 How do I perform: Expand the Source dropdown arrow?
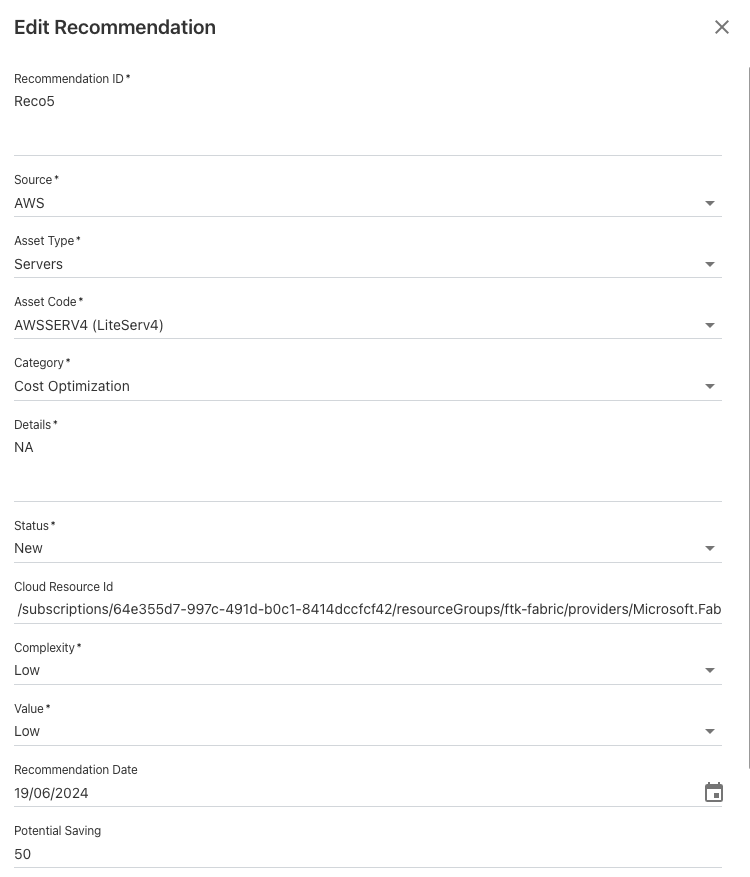[x=710, y=203]
